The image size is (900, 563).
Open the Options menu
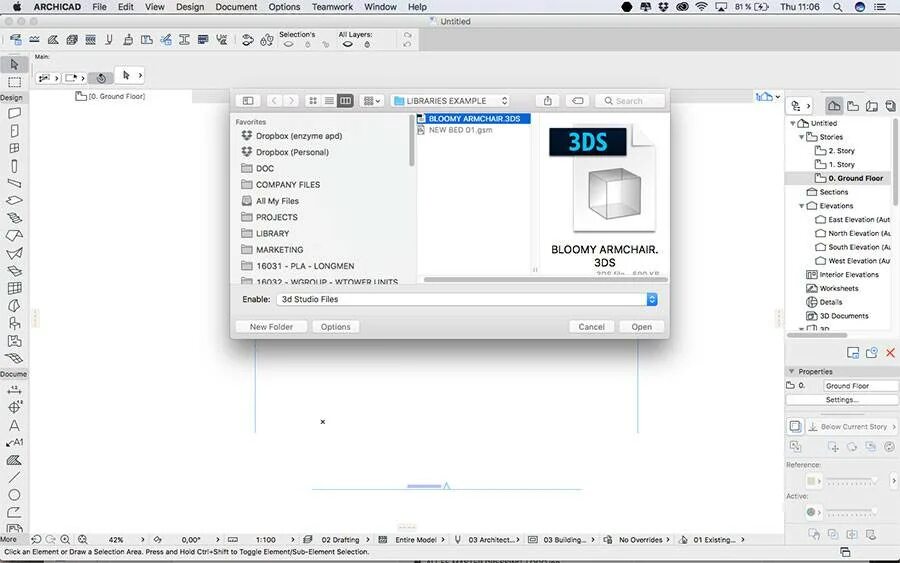tap(284, 7)
